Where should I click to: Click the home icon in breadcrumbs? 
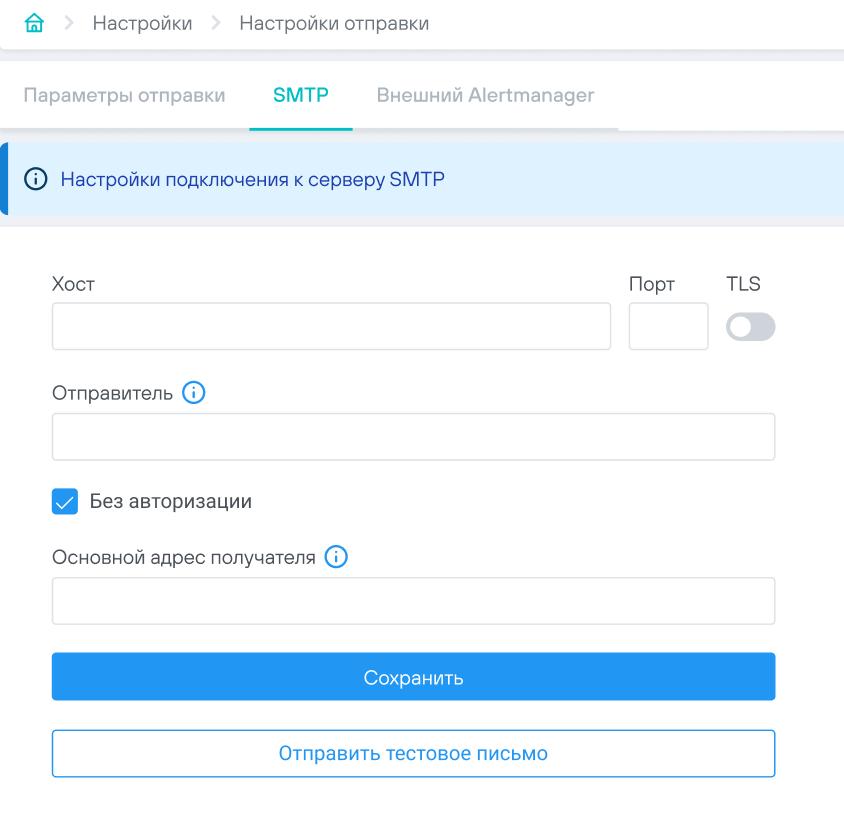click(34, 23)
